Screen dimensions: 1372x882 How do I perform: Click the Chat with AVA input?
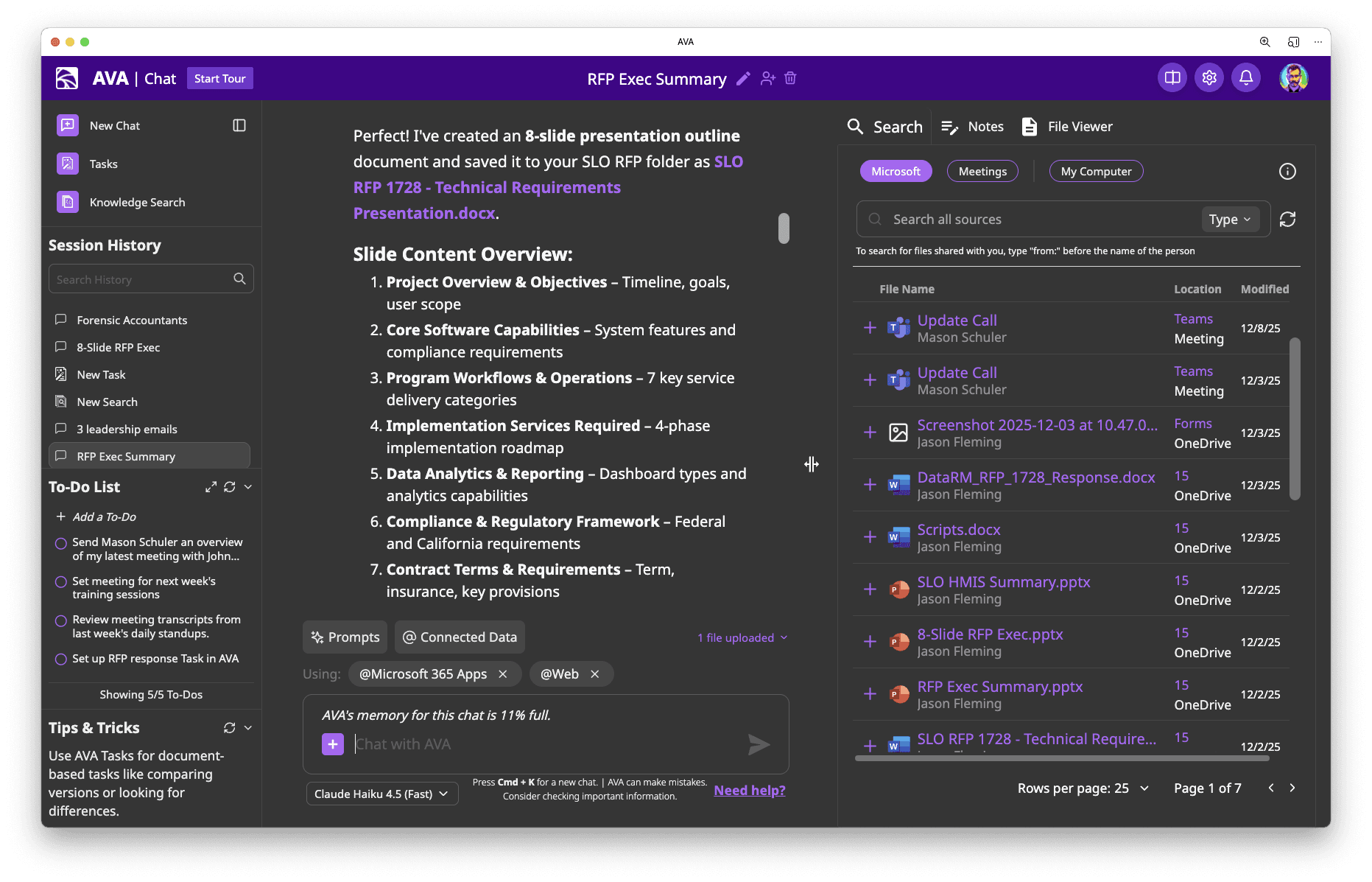coord(545,744)
